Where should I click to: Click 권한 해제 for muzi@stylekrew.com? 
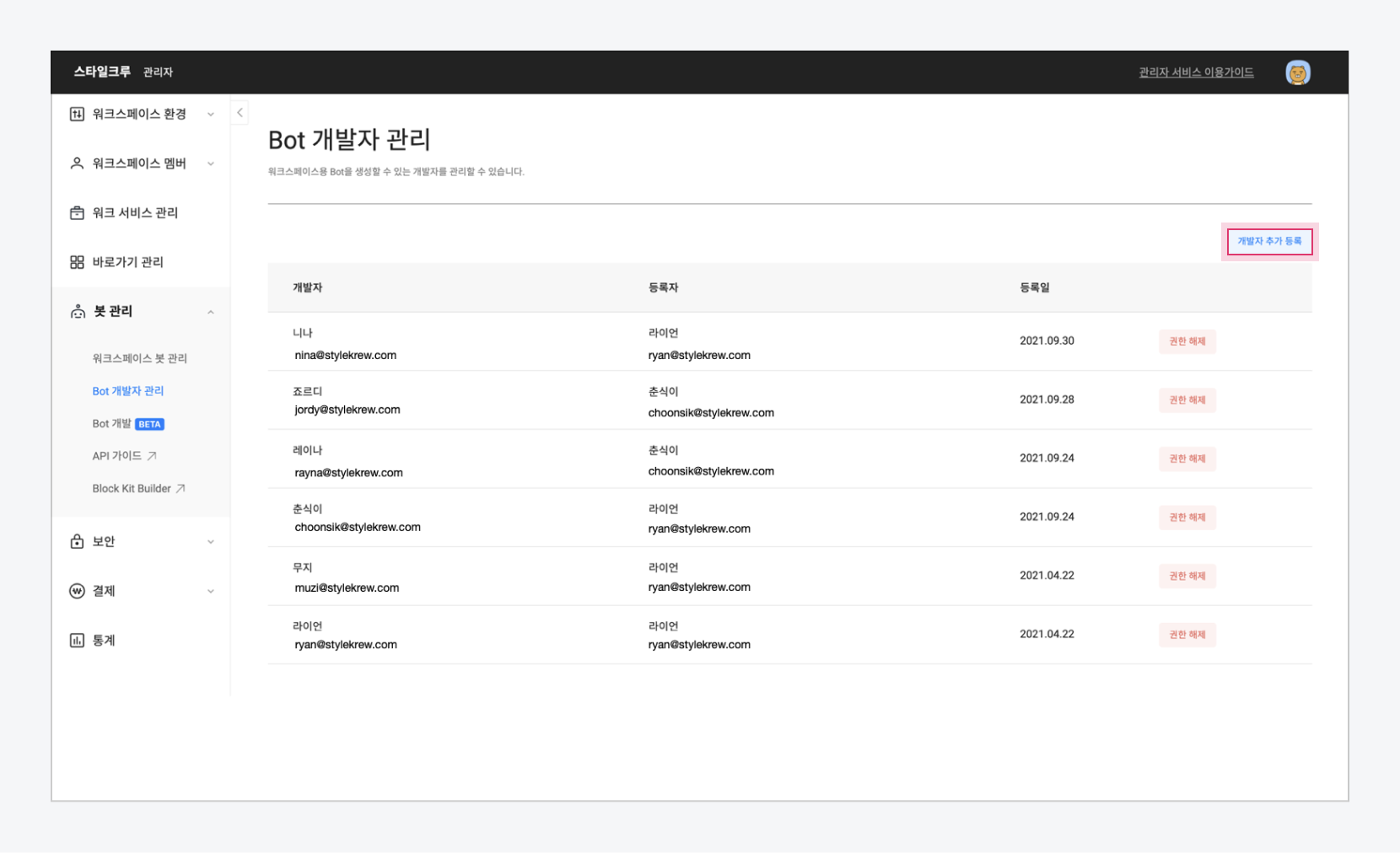click(1187, 576)
